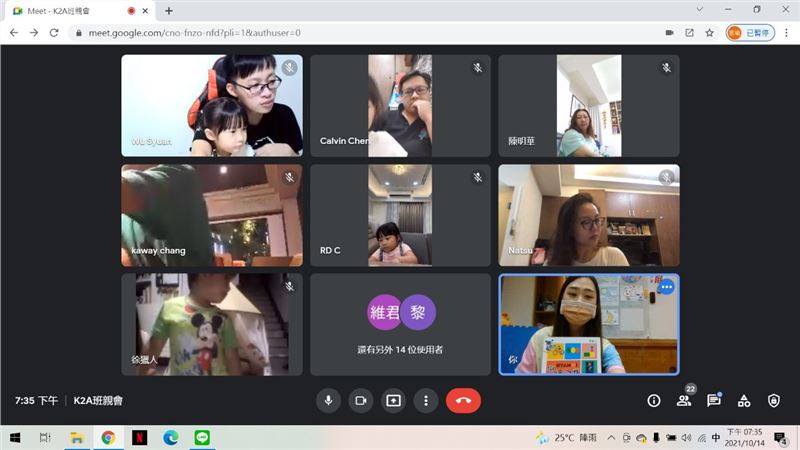
Task: Open a new browser tab
Action: 168,10
